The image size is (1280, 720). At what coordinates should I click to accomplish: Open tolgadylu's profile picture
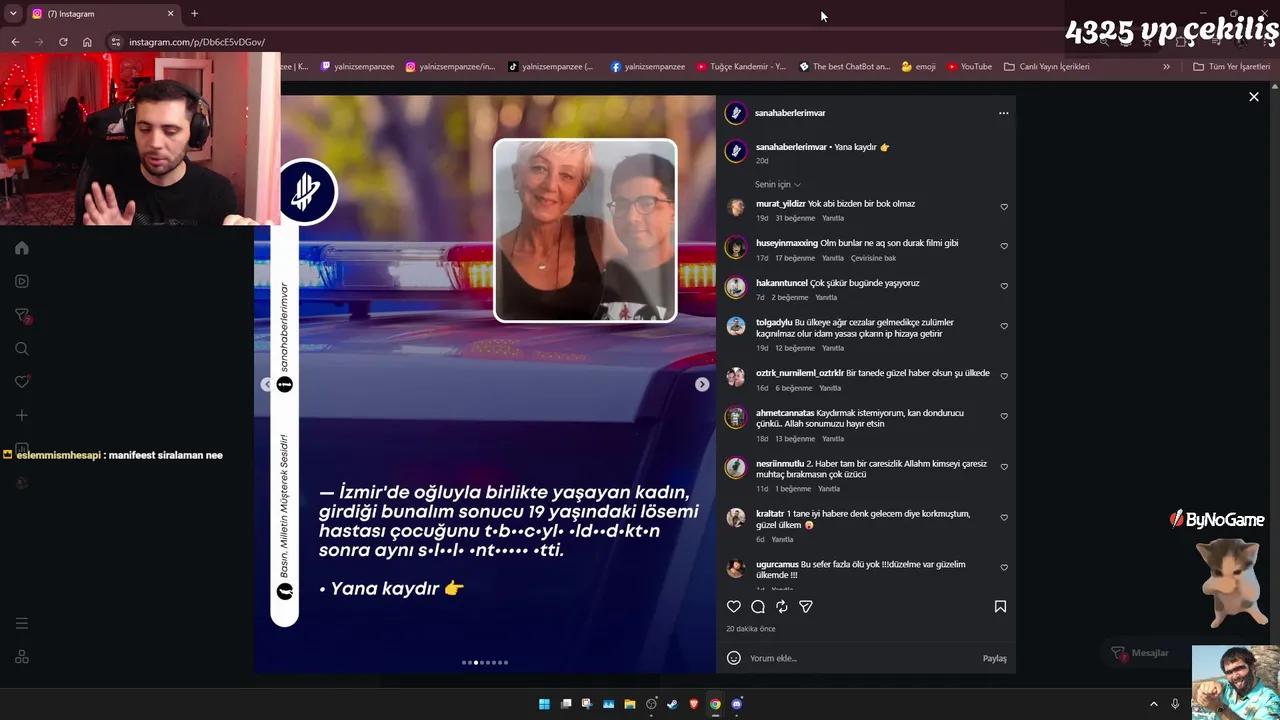tap(736, 326)
